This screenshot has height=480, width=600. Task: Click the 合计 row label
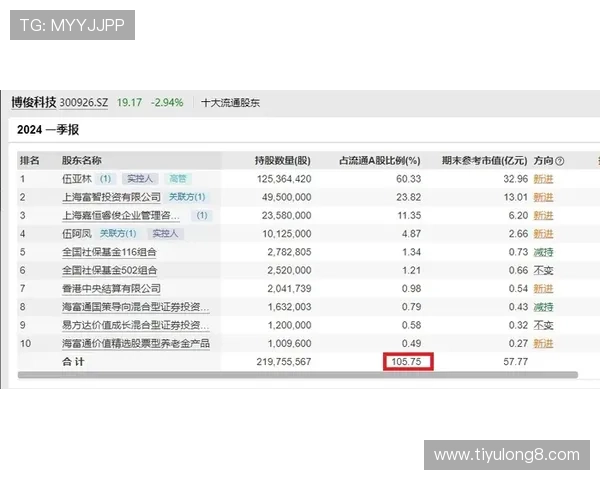73,362
